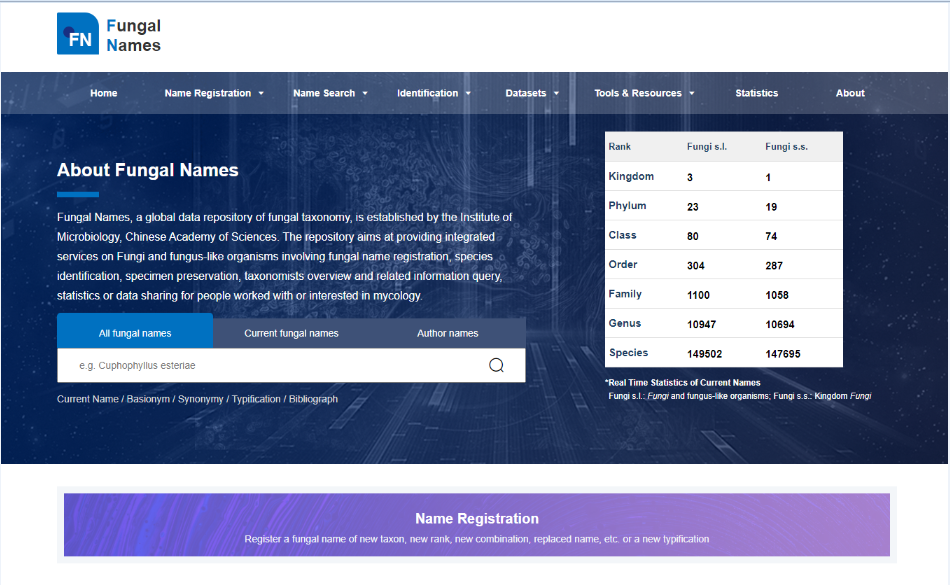Open the Home menu item

104,93
